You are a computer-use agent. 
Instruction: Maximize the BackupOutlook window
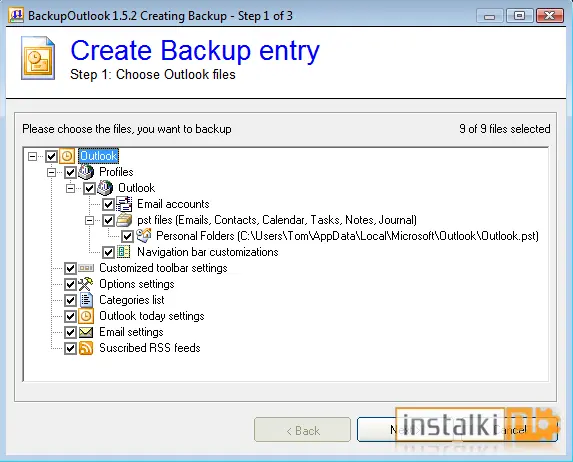[x=519, y=16]
